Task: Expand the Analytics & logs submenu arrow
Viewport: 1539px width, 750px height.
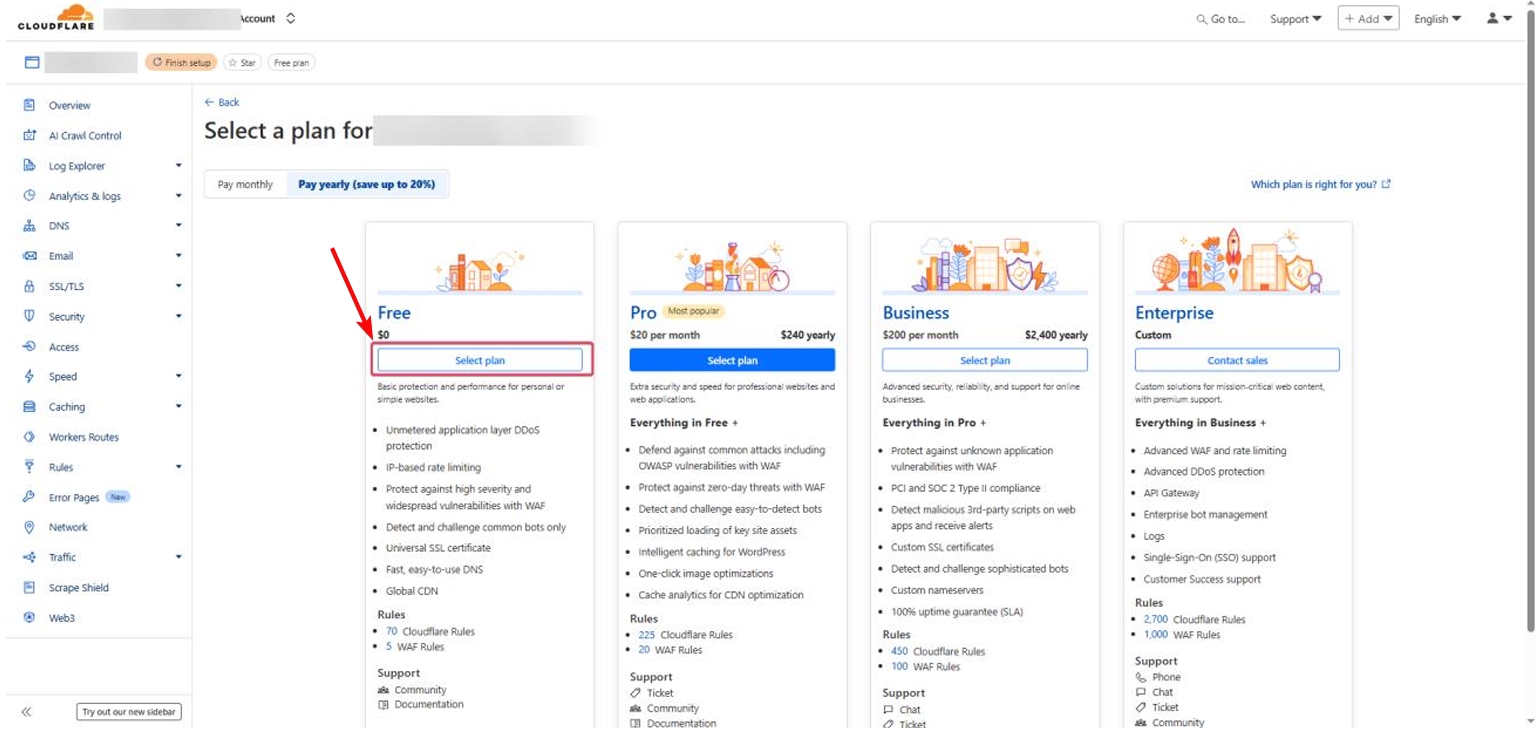Action: [x=179, y=196]
